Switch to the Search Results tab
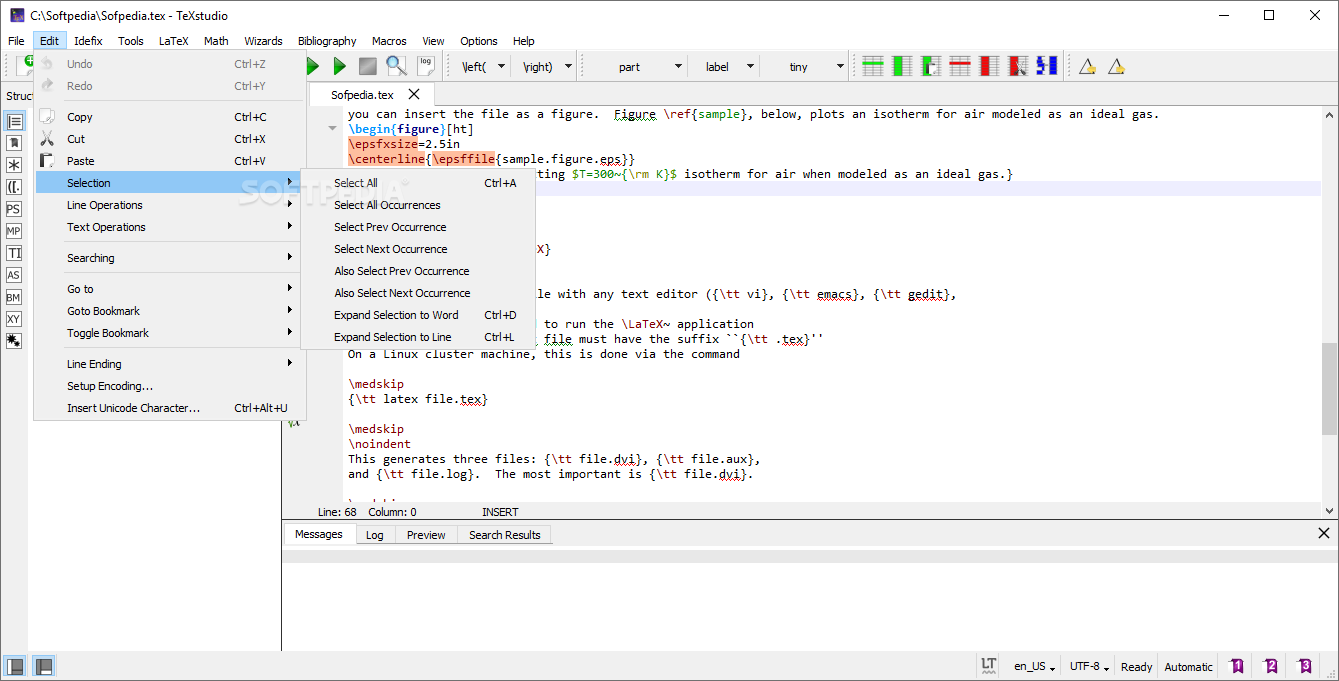 point(504,535)
